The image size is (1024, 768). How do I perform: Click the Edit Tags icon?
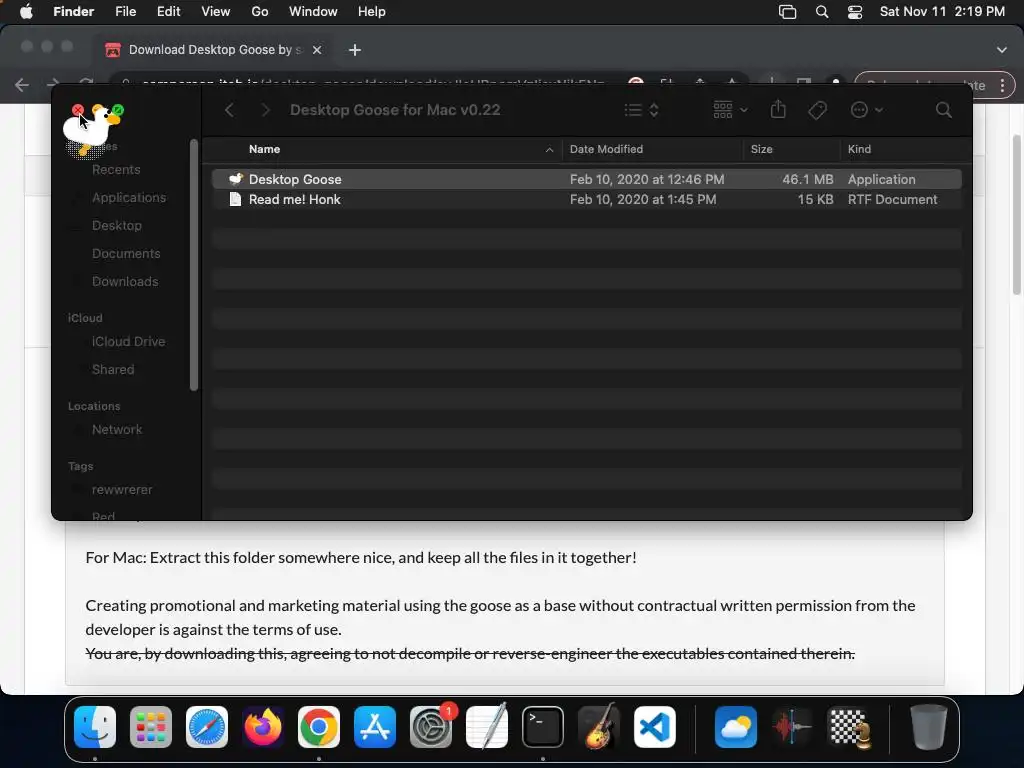817,110
